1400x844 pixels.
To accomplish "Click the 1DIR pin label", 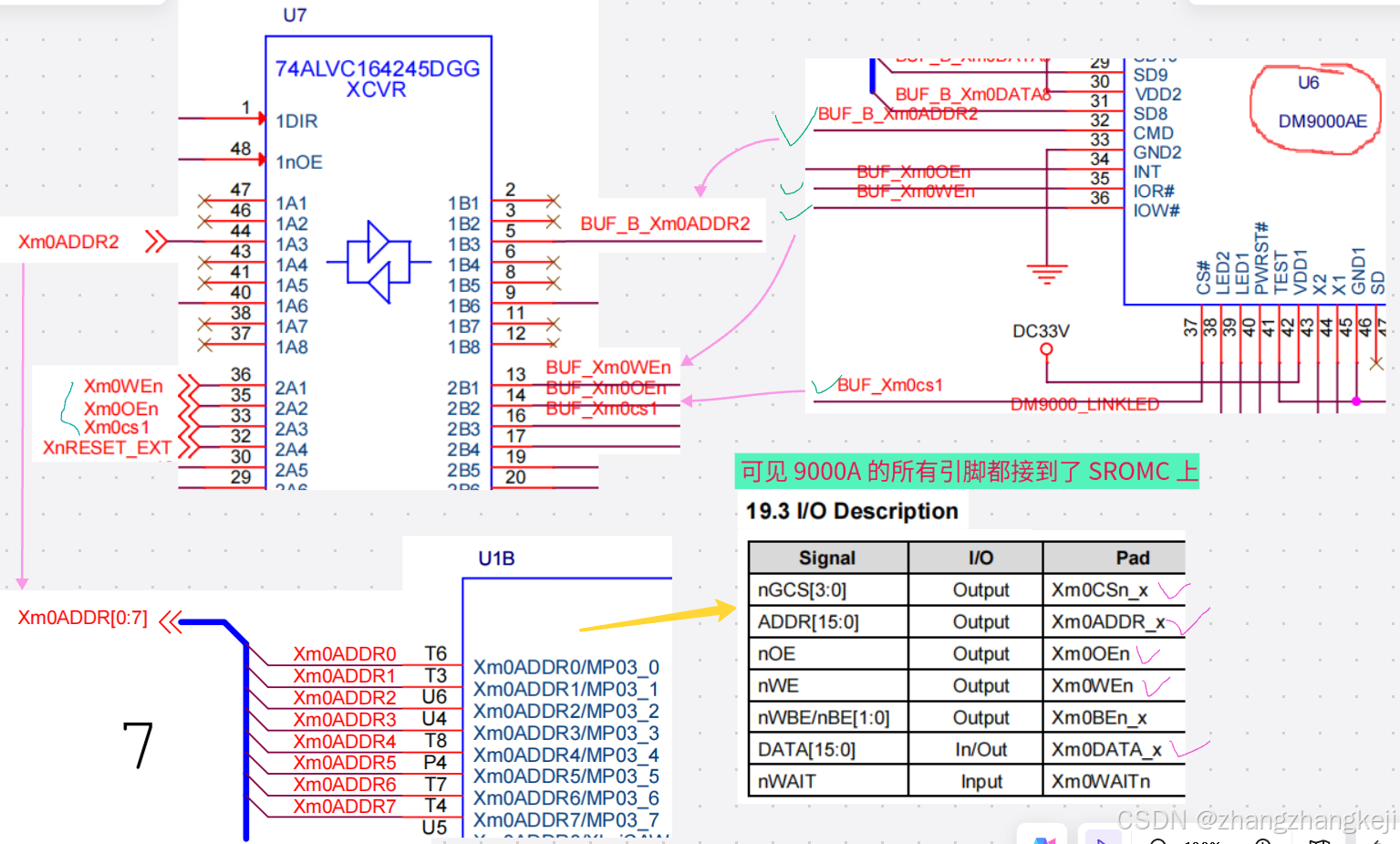I will coord(296,121).
